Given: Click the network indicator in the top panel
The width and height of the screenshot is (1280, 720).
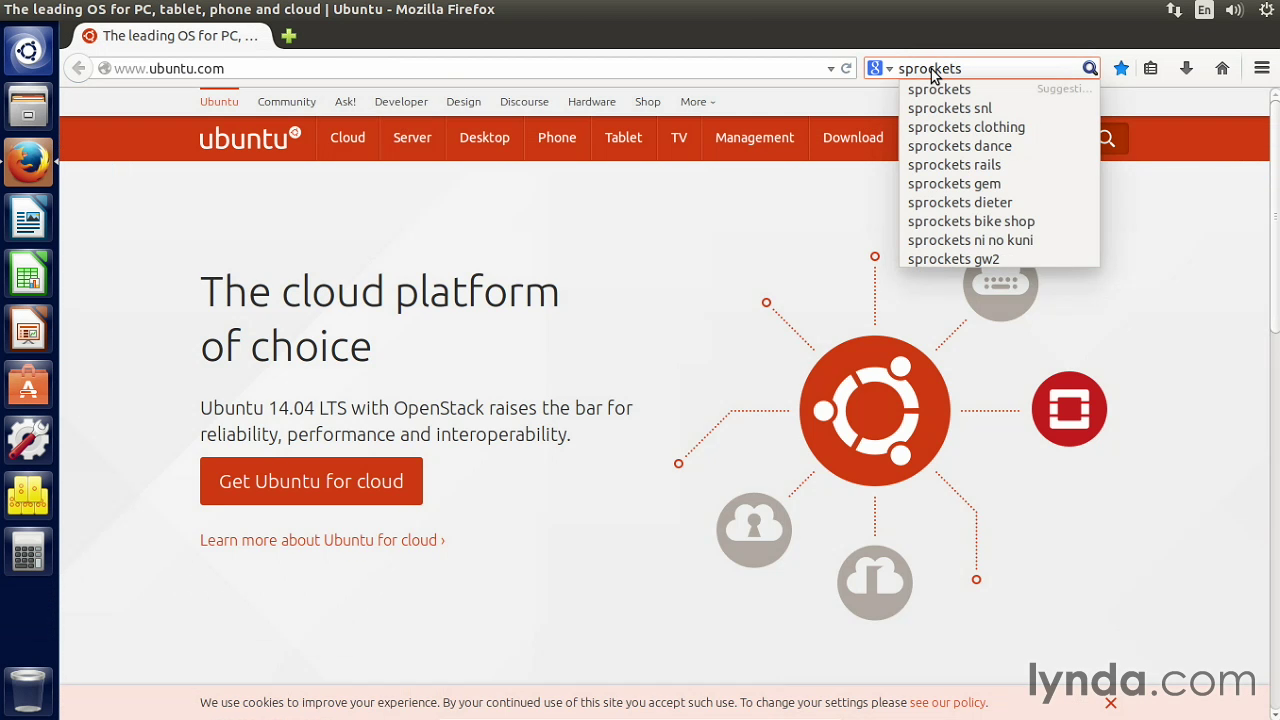Looking at the screenshot, I should (x=1174, y=10).
